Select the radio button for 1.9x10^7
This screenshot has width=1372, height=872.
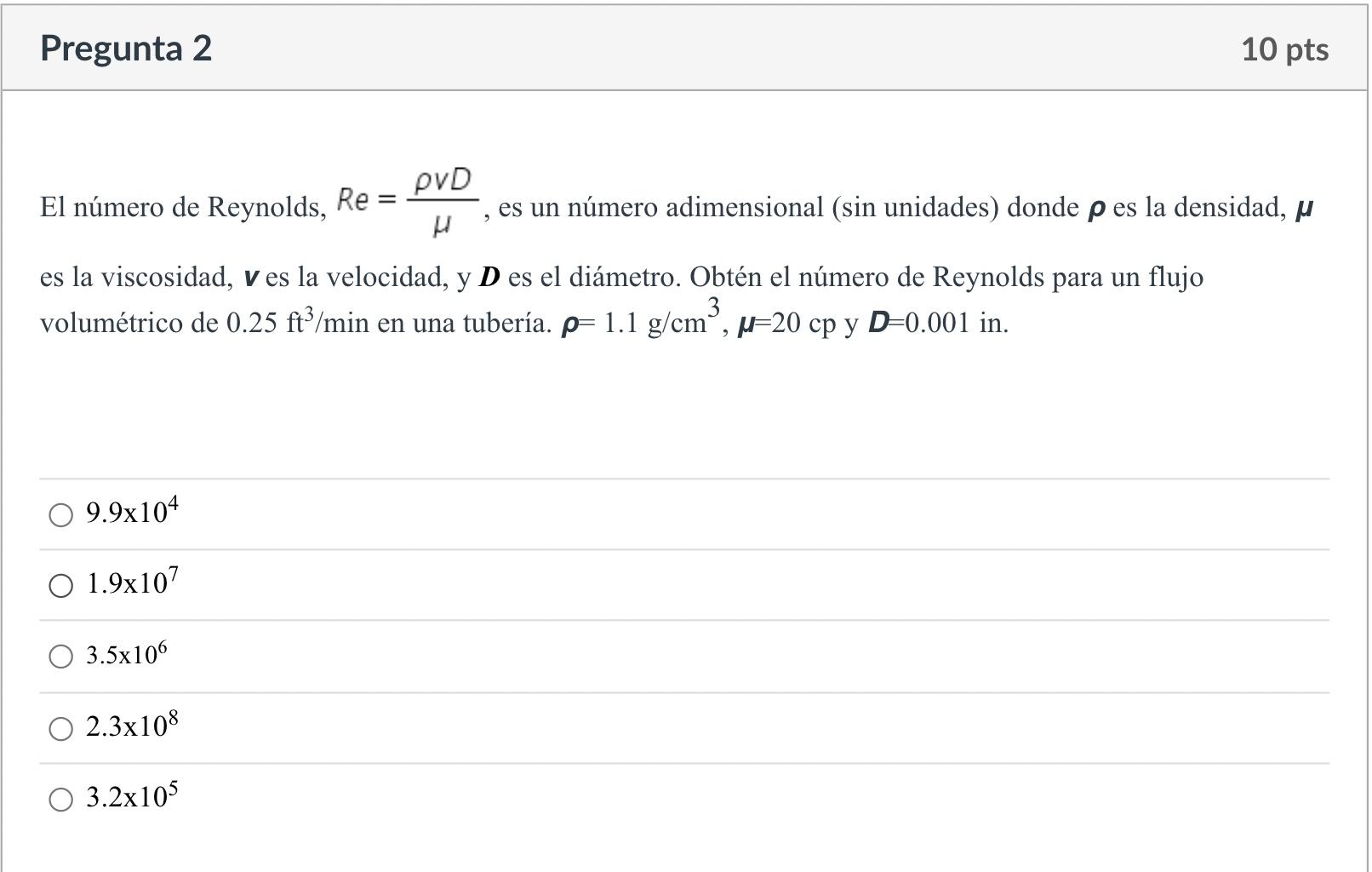[x=60, y=586]
